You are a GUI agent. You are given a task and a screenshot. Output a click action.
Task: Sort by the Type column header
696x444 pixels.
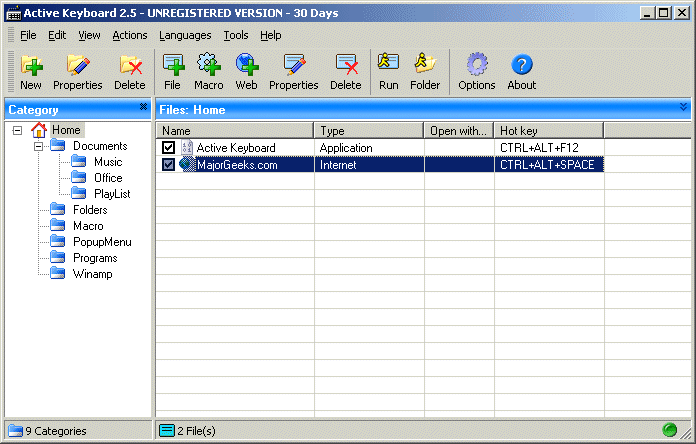pos(369,131)
